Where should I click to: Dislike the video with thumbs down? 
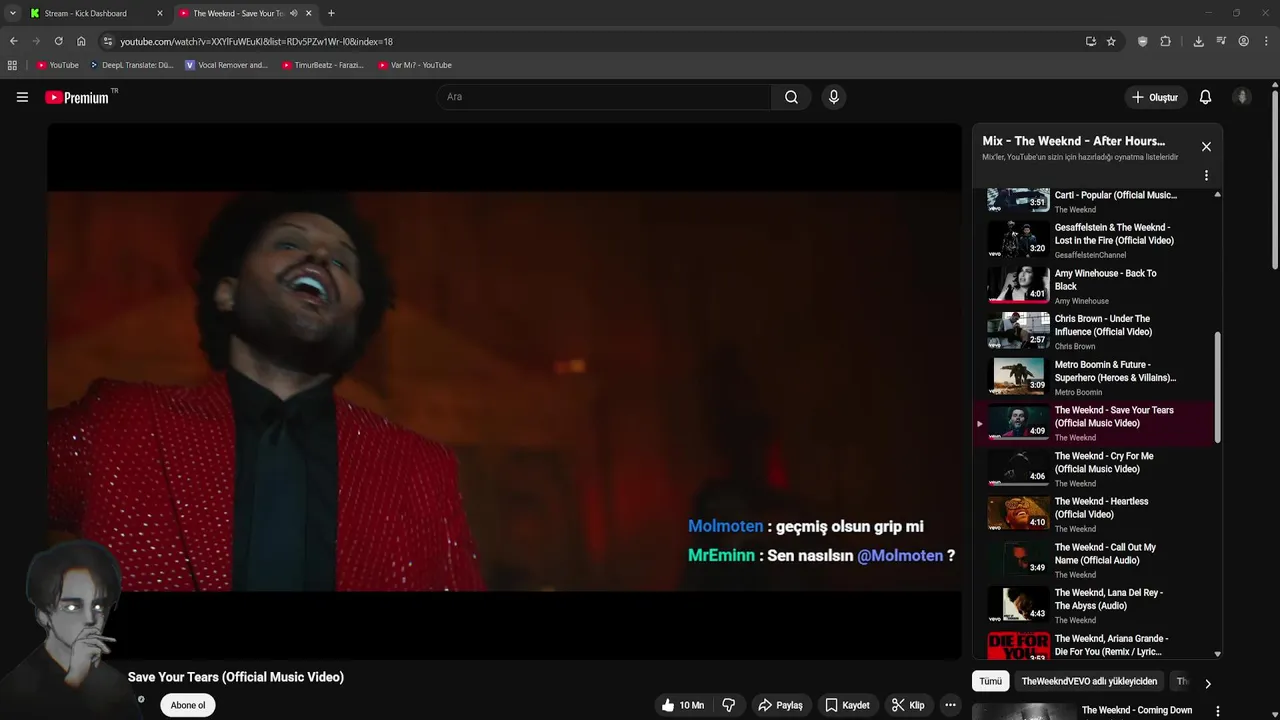coord(729,705)
